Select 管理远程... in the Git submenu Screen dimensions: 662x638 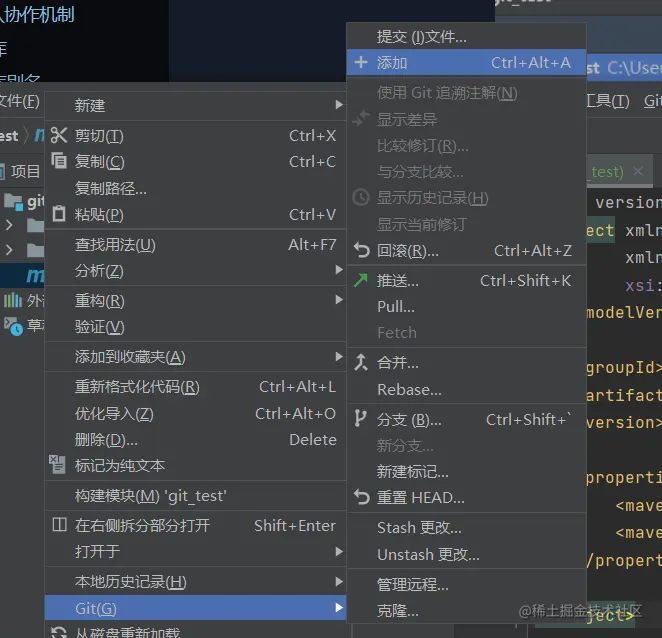(x=466, y=584)
